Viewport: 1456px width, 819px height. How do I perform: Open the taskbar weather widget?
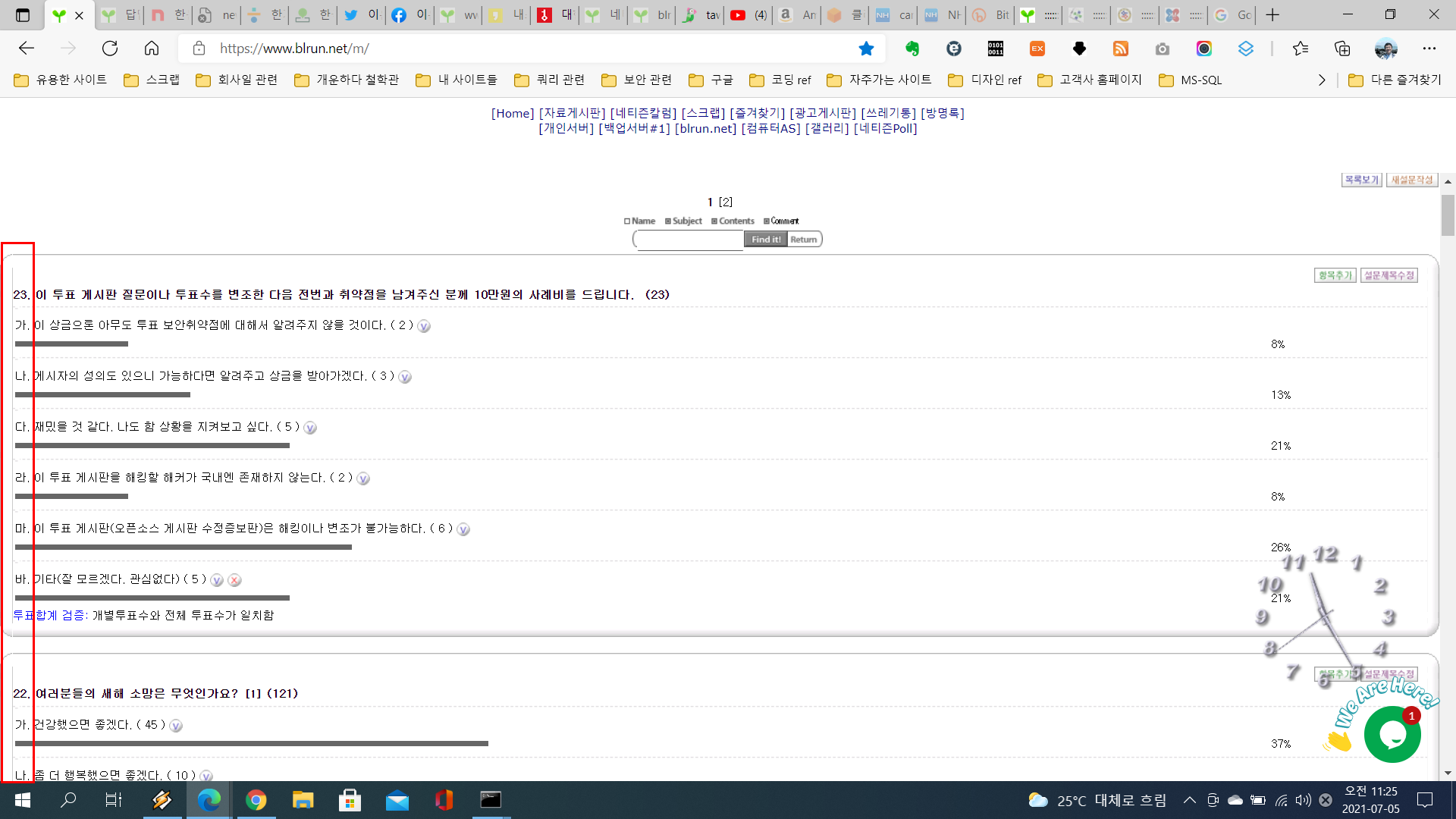click(1097, 800)
